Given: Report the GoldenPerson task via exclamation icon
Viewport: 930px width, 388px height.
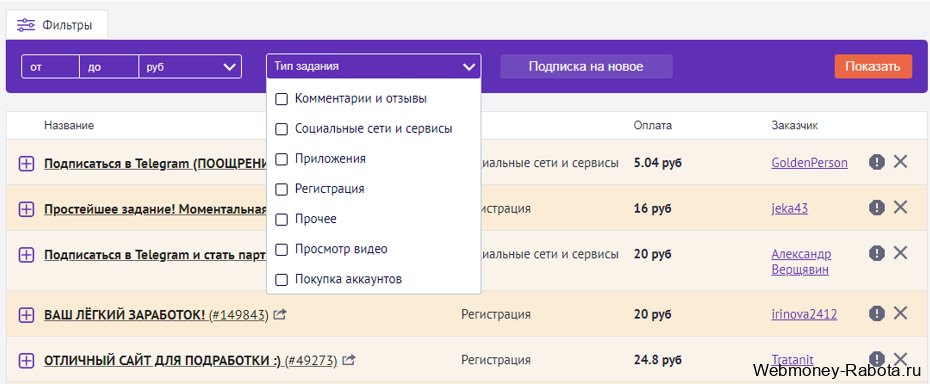Looking at the screenshot, I should (x=877, y=161).
